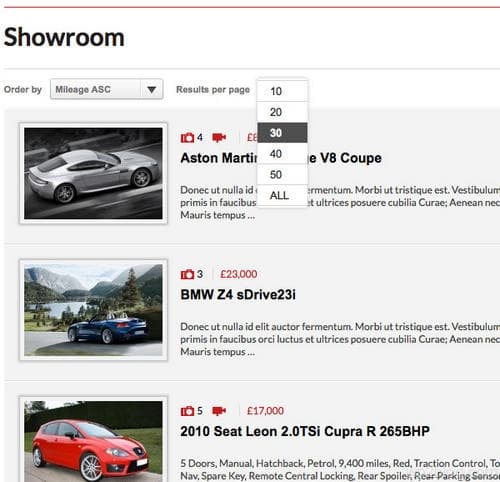The width and height of the screenshot is (500, 482).
Task: Choose ALL results per page
Action: coord(282,195)
